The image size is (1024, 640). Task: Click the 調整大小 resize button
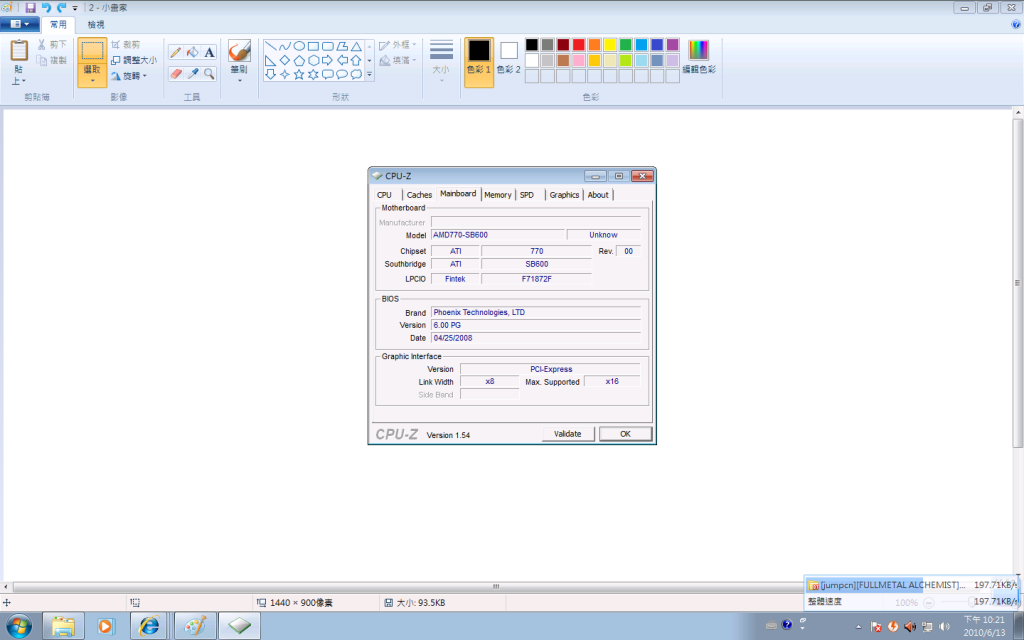[x=133, y=60]
